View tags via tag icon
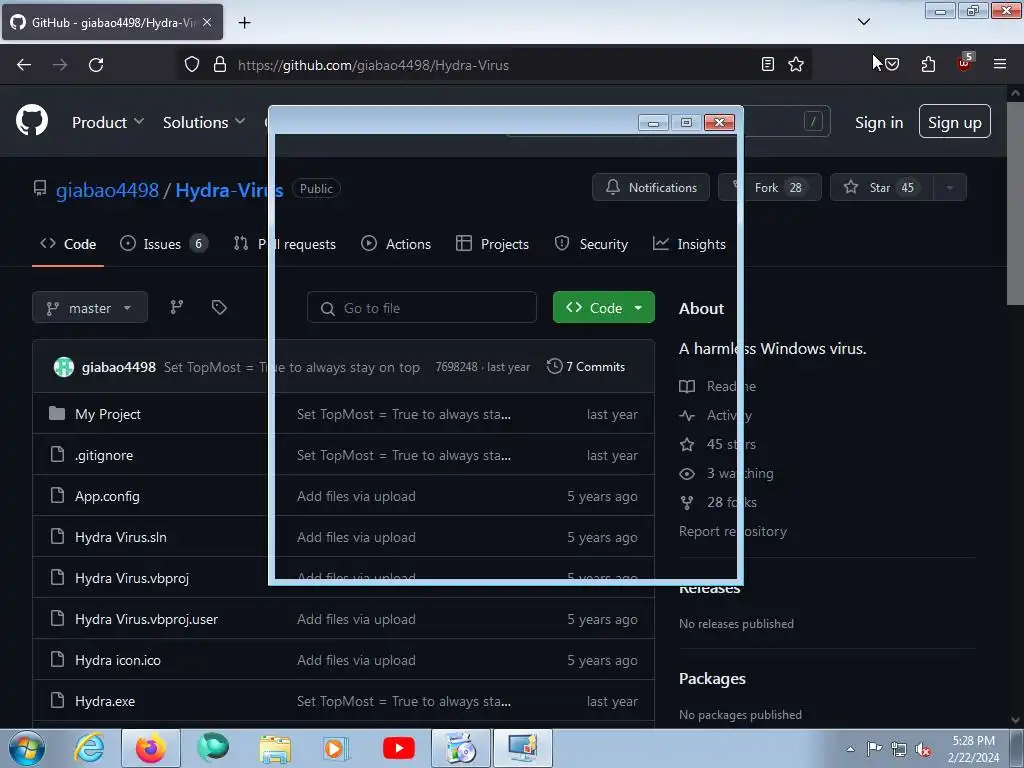1024x768 pixels. (219, 307)
